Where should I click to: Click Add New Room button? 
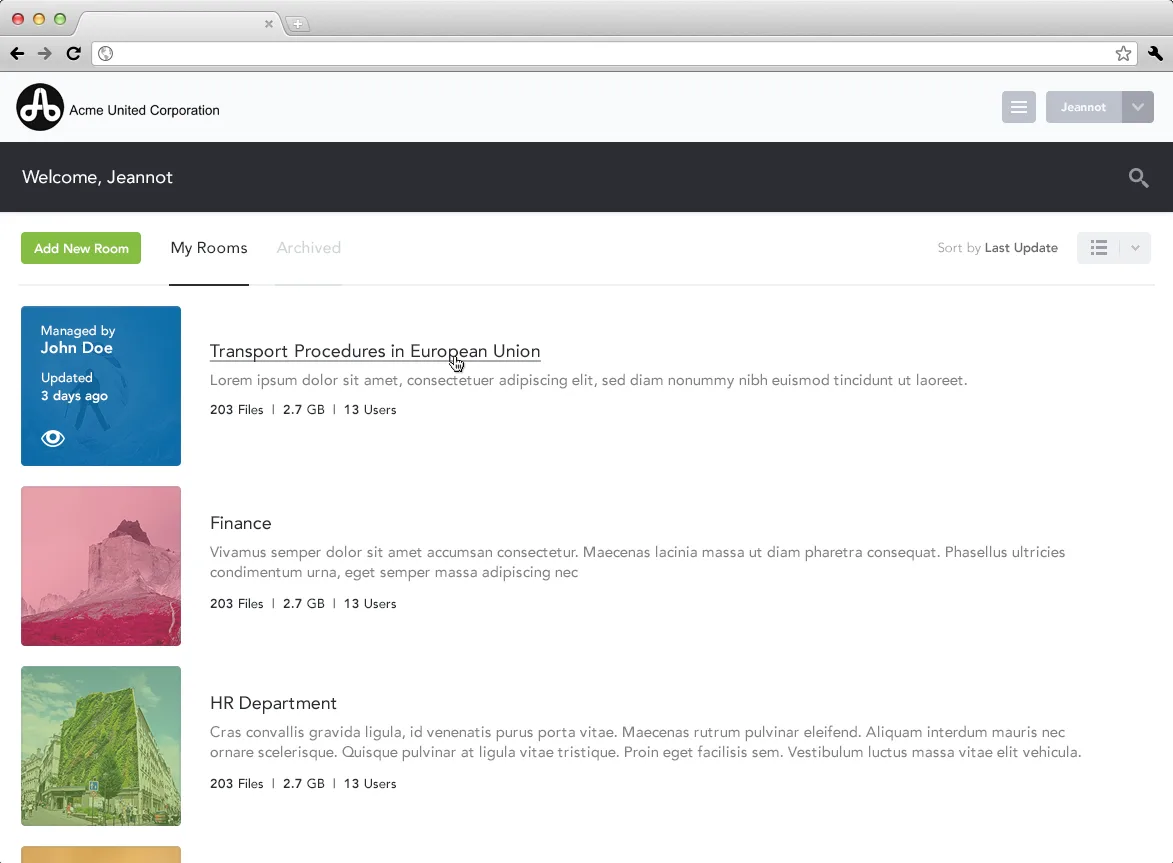81,248
